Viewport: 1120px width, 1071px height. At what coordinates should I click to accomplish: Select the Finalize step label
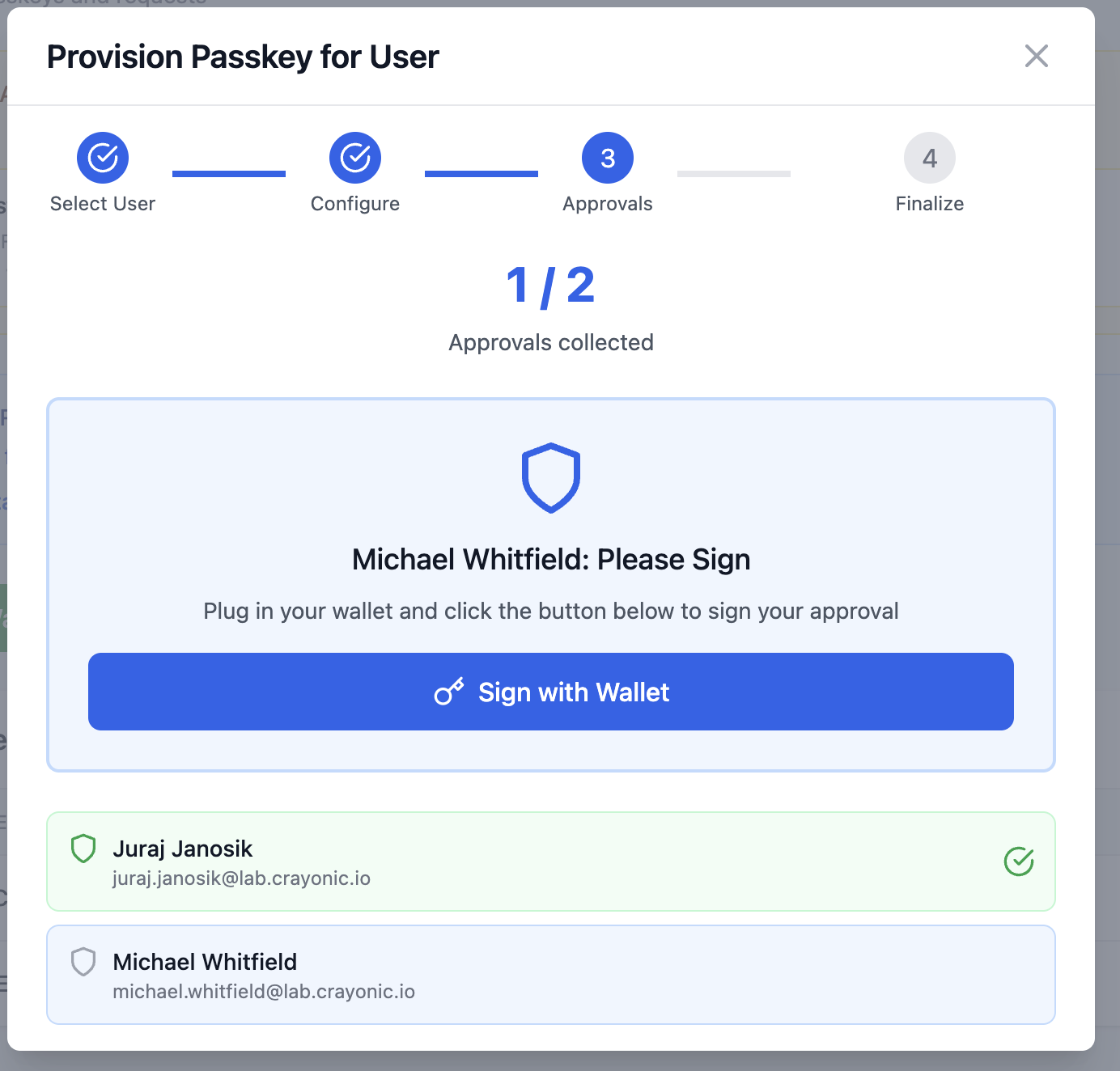coord(929,204)
